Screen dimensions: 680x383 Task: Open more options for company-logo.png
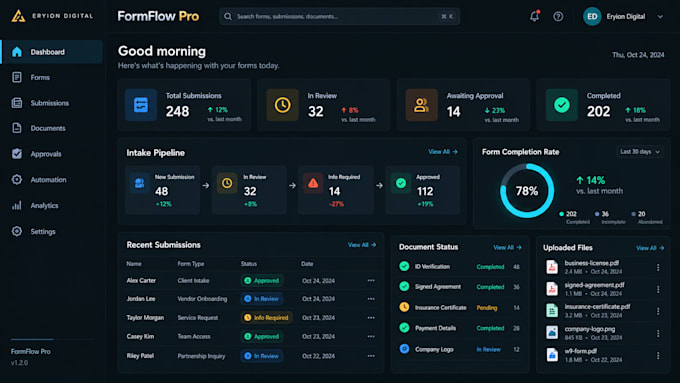(x=658, y=334)
